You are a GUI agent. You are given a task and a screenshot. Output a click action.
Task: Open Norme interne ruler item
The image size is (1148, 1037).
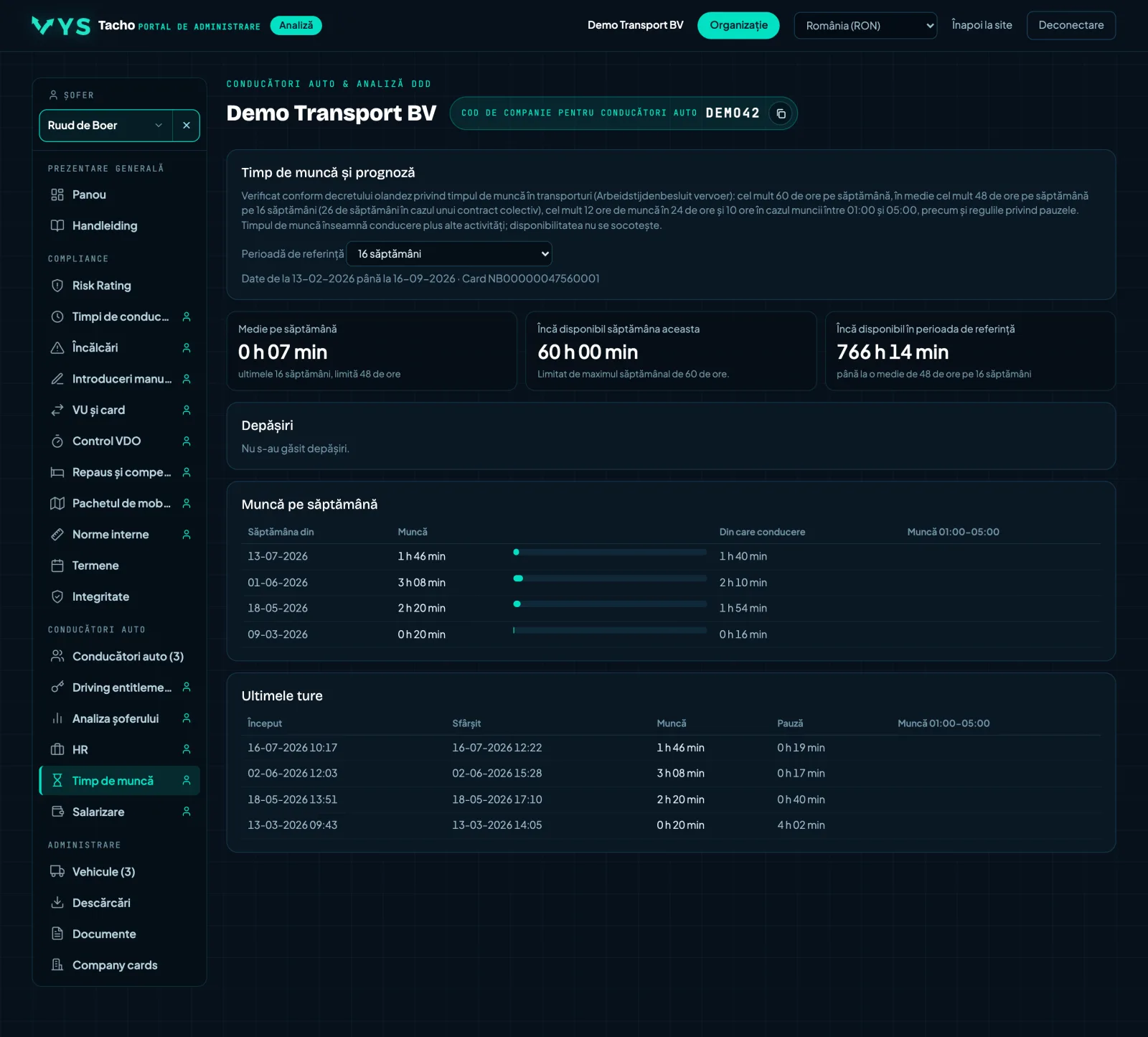(119, 535)
